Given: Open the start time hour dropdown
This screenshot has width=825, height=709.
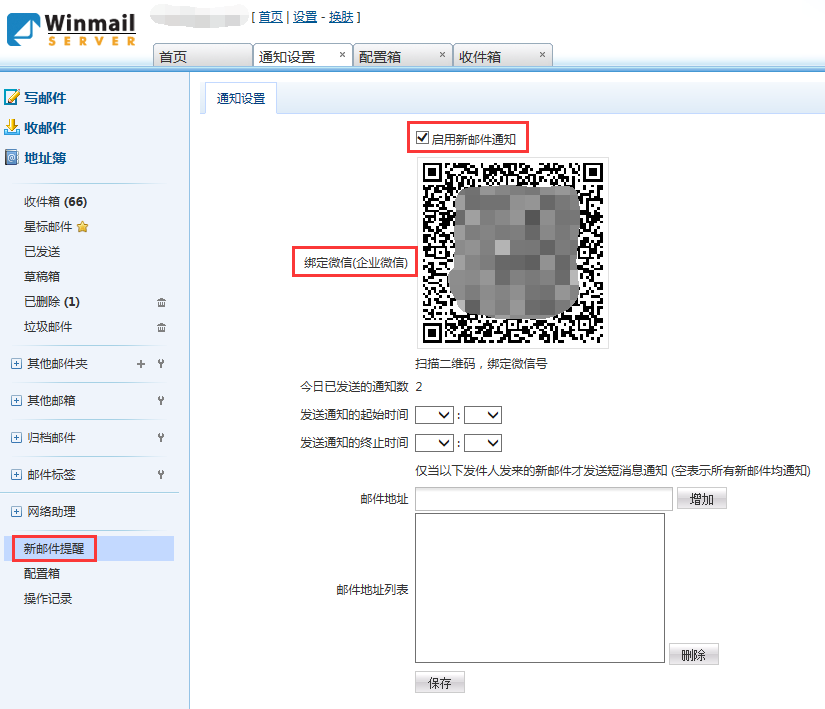Looking at the screenshot, I should 434,415.
